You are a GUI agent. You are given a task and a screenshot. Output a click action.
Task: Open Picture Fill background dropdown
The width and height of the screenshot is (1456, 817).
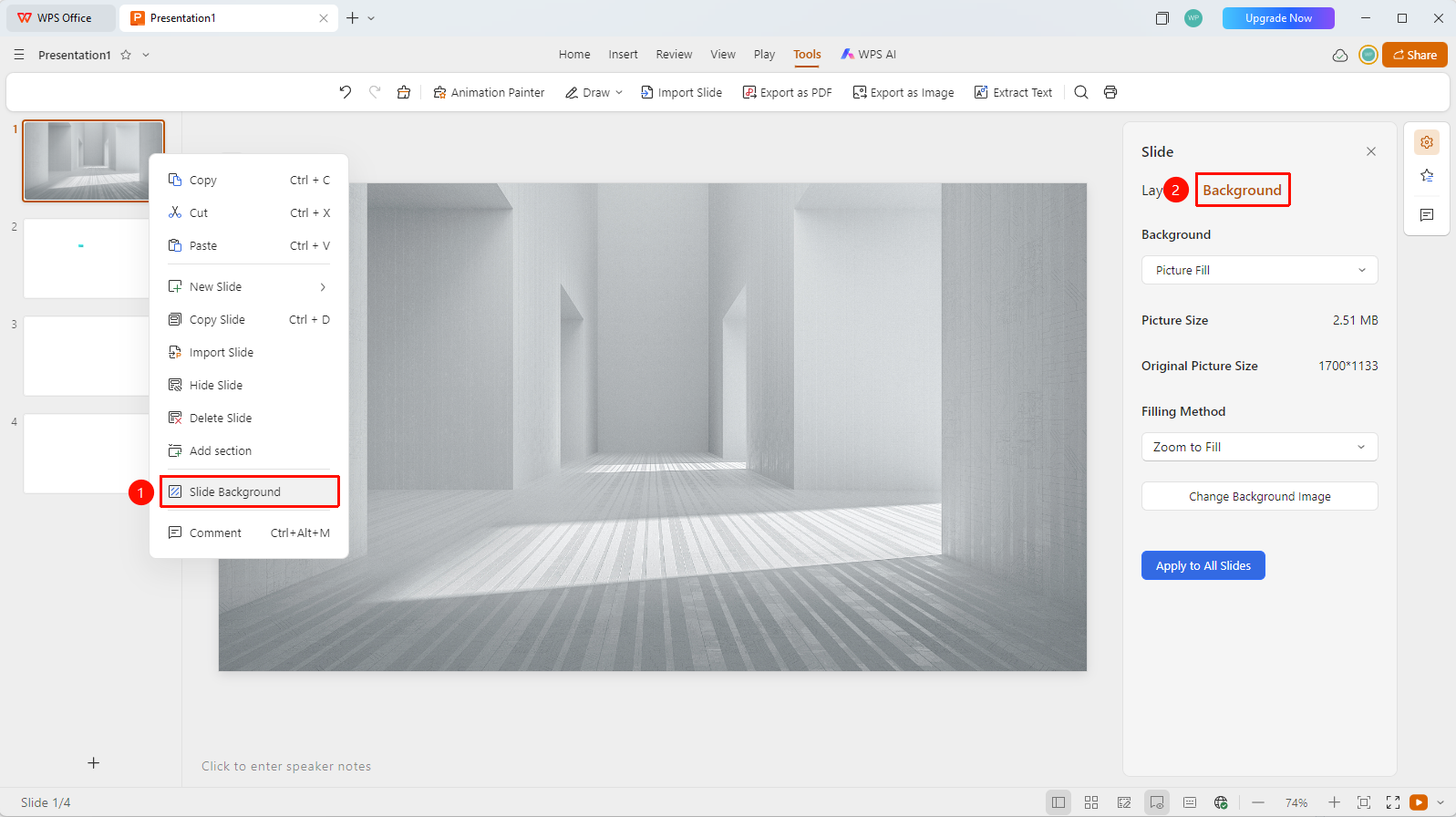point(1259,270)
